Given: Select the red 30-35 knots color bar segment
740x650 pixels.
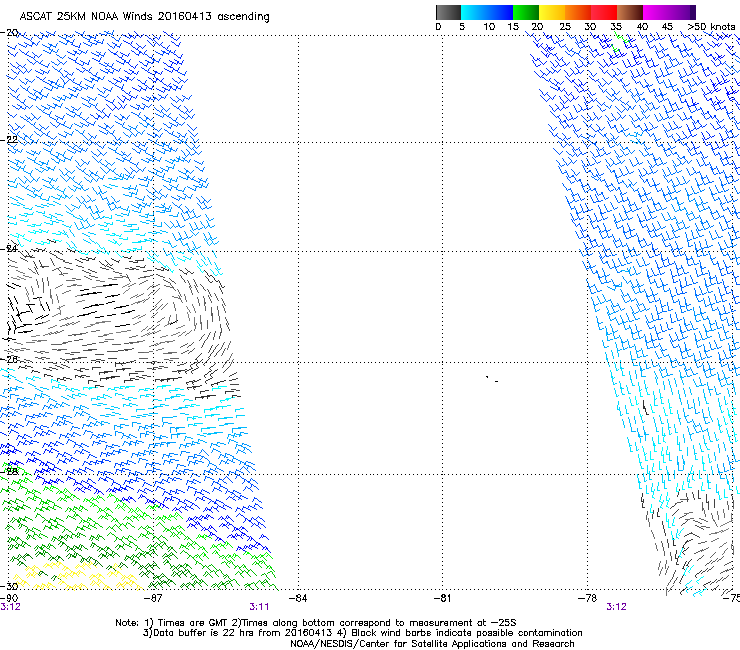Looking at the screenshot, I should 604,12.
